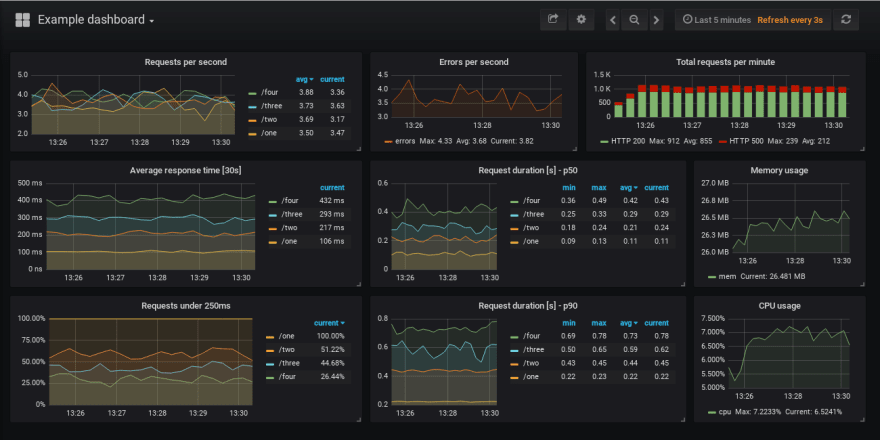The image size is (880, 440).
Task: Open Request duration [s] - p50 panel menu
Action: pos(528,170)
